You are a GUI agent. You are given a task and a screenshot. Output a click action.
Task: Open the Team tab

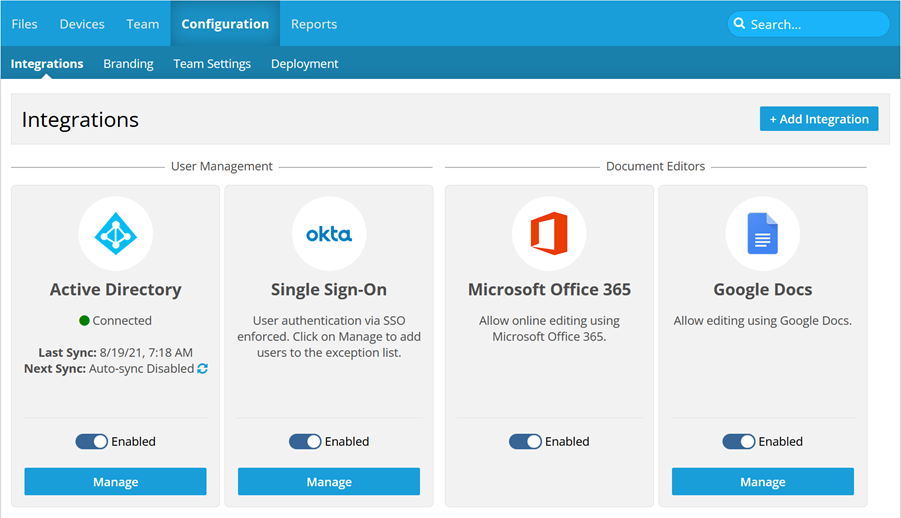click(x=143, y=24)
